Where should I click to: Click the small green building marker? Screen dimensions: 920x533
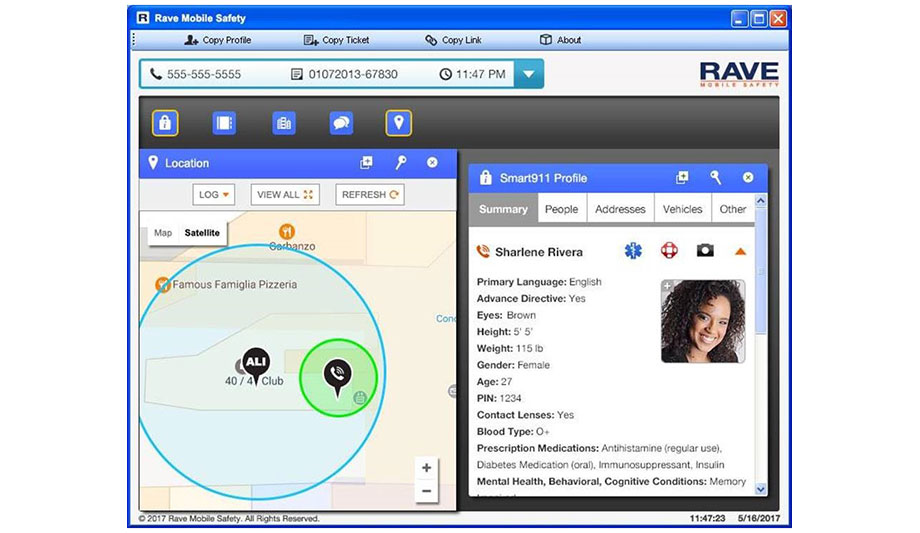point(360,397)
